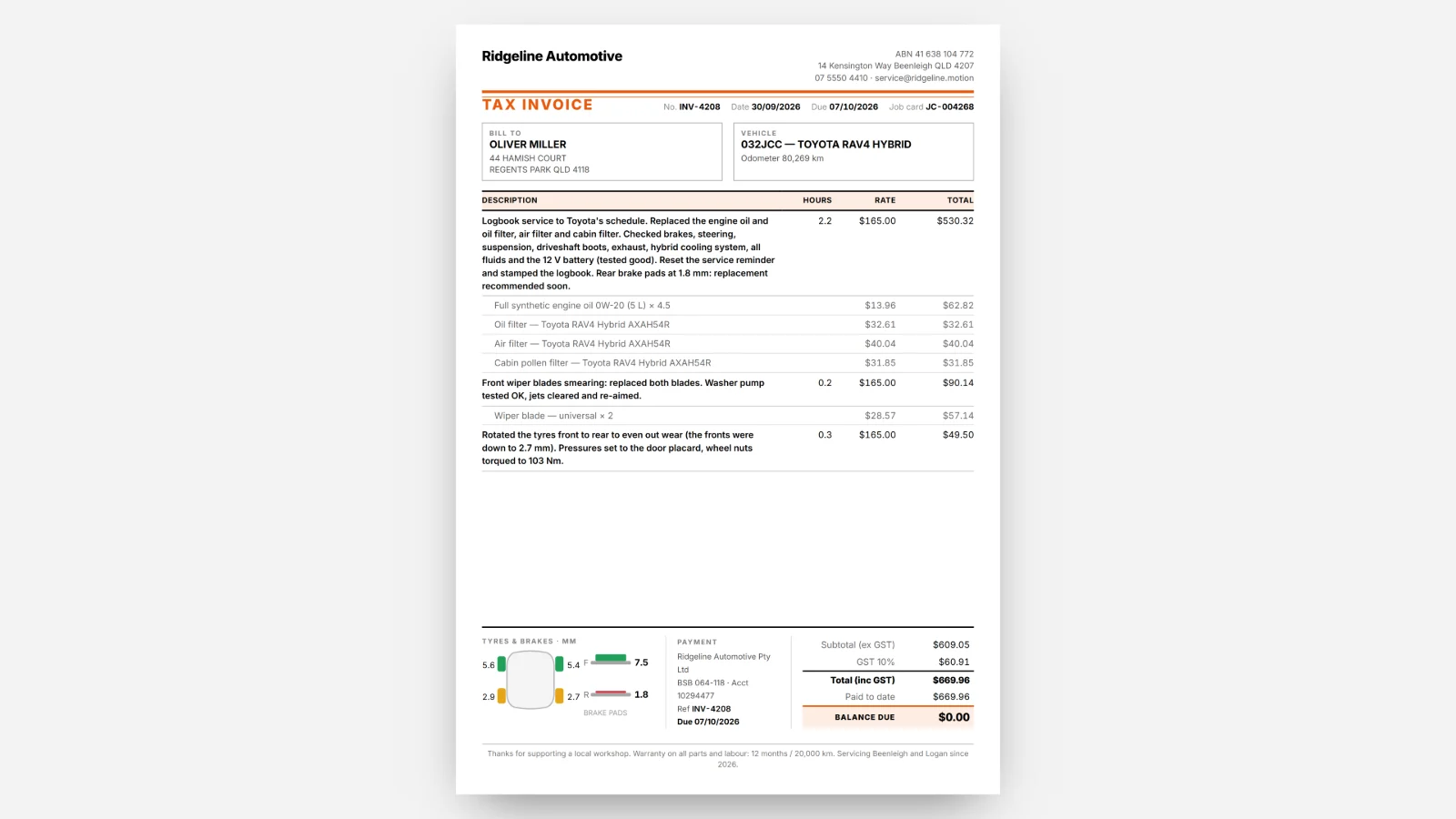Image resolution: width=1456 pixels, height=819 pixels.
Task: Click the 'TAX INVOICE' title
Action: pos(537,105)
